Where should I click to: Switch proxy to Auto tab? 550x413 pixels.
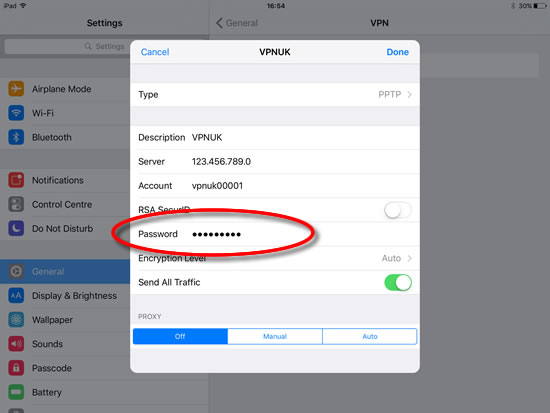click(370, 337)
